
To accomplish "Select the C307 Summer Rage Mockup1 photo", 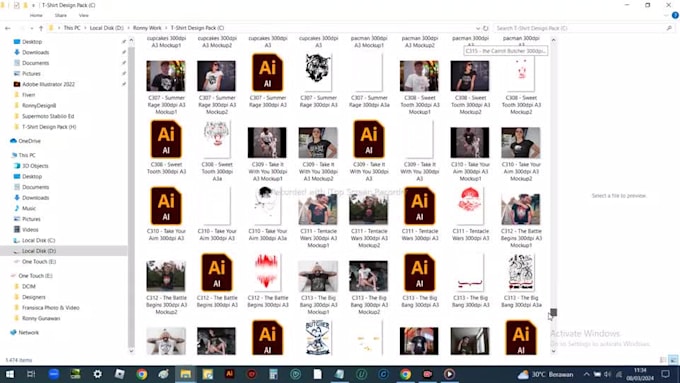I will click(x=166, y=76).
